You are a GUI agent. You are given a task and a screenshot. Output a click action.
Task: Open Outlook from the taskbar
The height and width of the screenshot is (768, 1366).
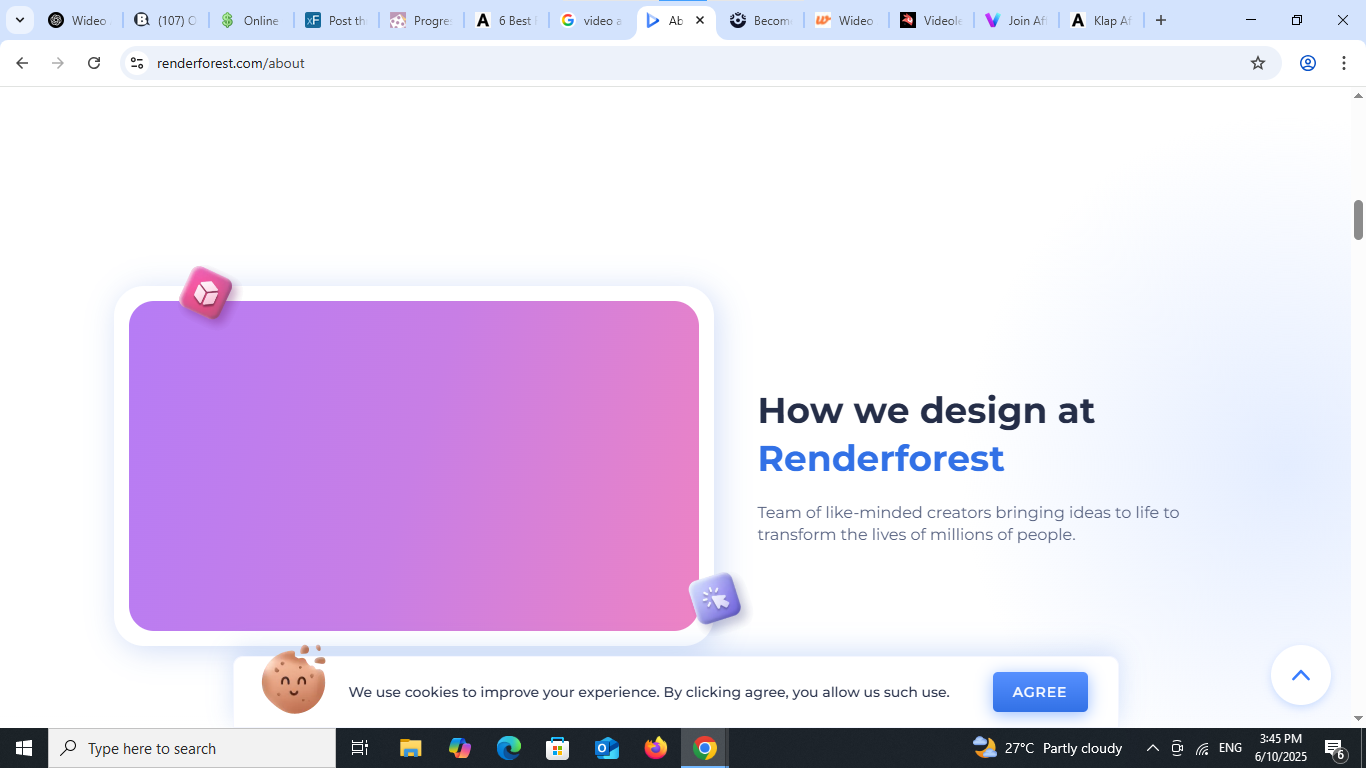click(x=607, y=748)
